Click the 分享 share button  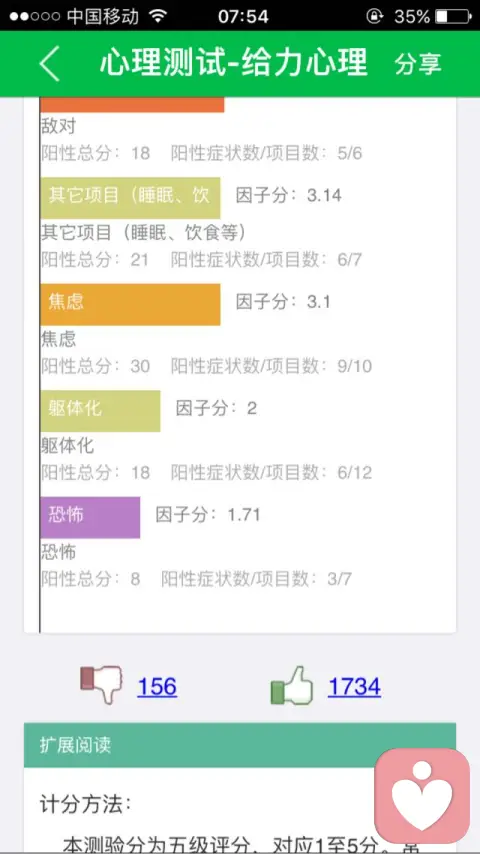(x=418, y=64)
